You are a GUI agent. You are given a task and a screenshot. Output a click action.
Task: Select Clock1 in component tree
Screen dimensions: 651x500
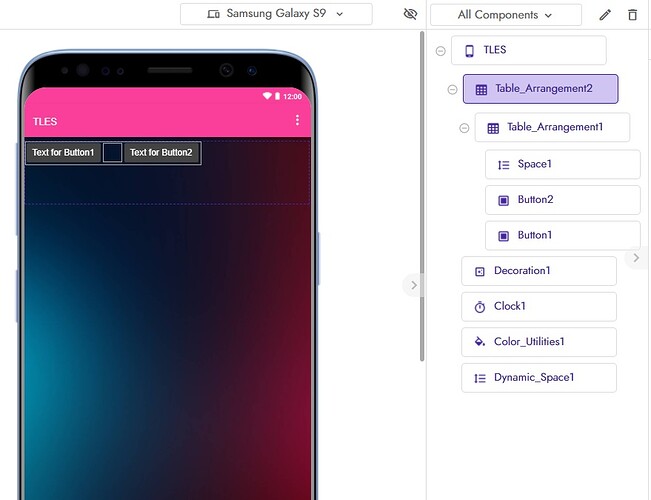[x=539, y=307]
